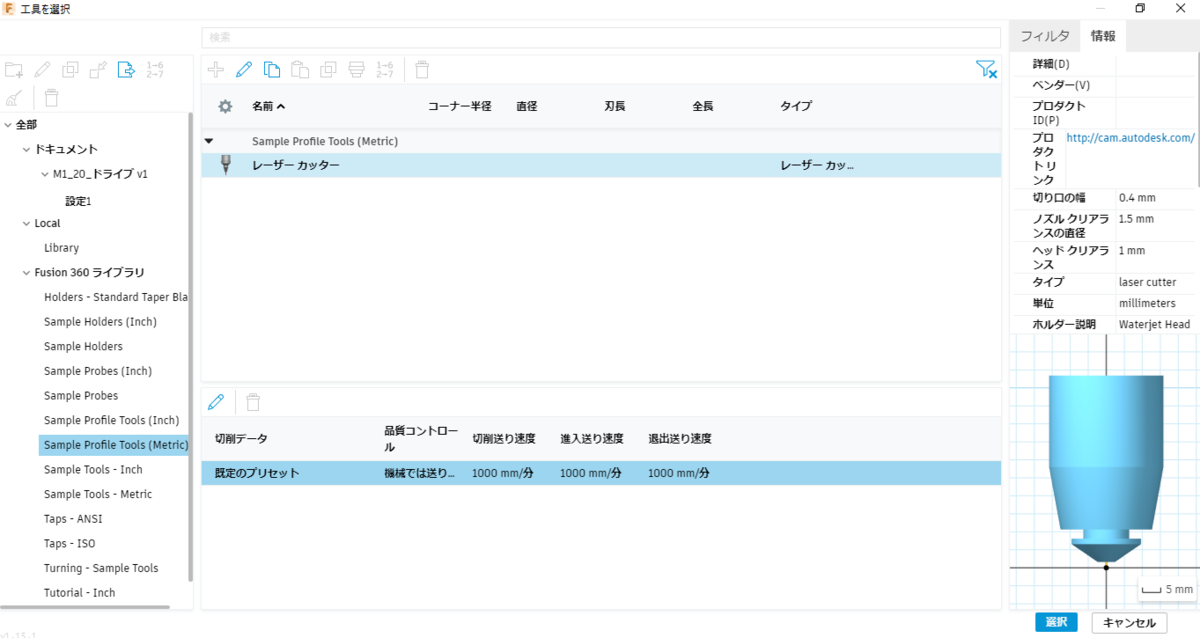
Task: Click the renumber icon in the left toolbar
Action: [x=155, y=70]
